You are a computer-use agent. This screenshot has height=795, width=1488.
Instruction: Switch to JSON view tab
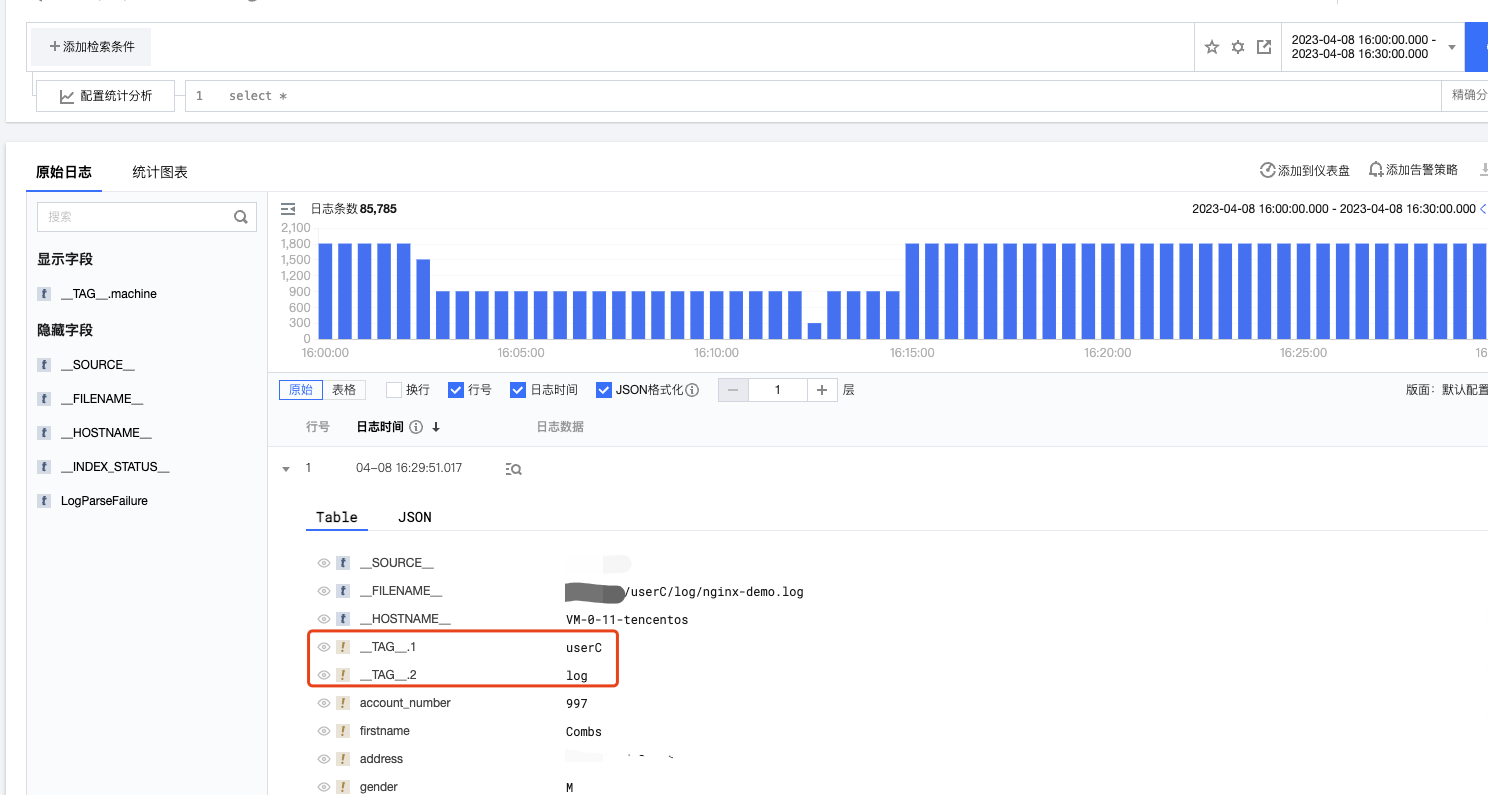point(415,517)
